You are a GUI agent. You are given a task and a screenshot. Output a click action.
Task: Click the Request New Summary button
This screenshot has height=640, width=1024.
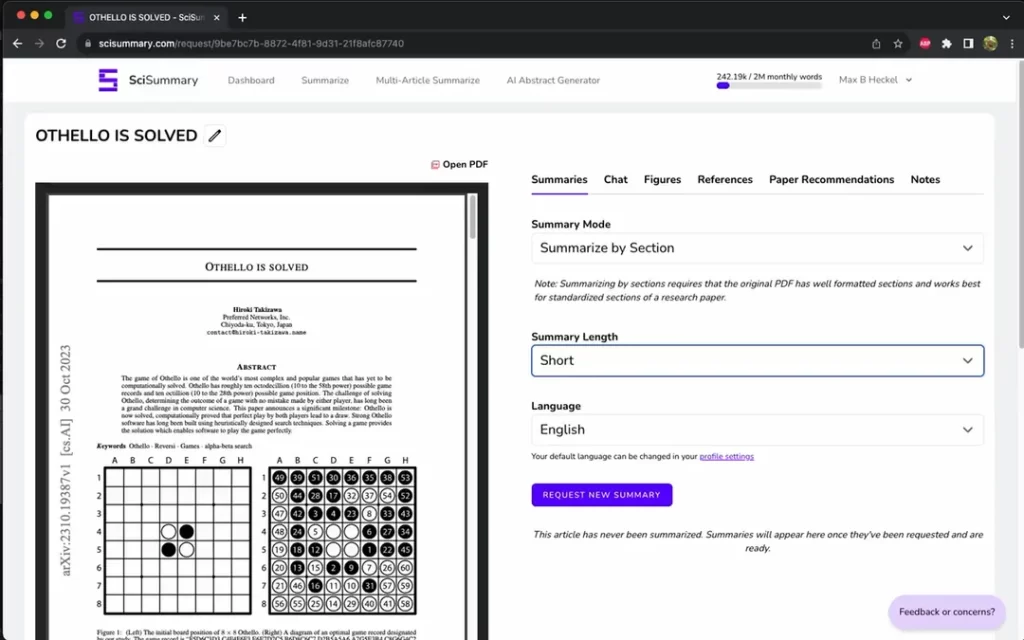coord(601,494)
